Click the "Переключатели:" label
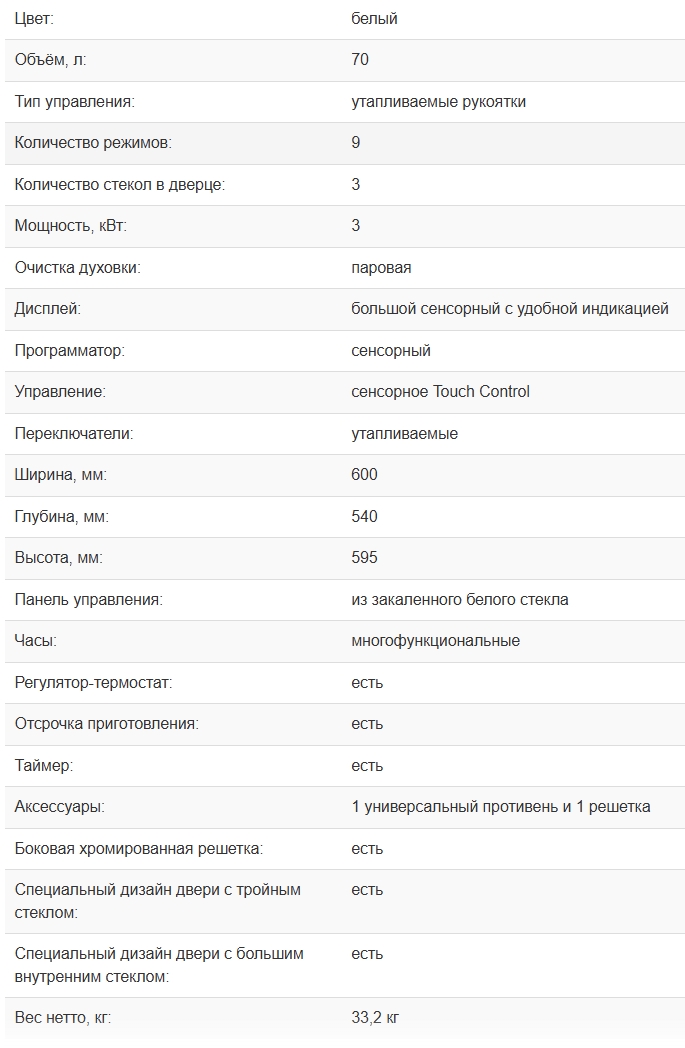685x1048 pixels. coord(74,434)
